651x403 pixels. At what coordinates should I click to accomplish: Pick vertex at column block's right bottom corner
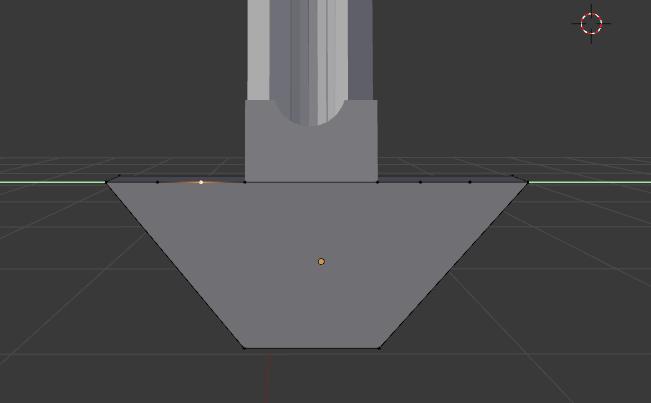coord(377,182)
